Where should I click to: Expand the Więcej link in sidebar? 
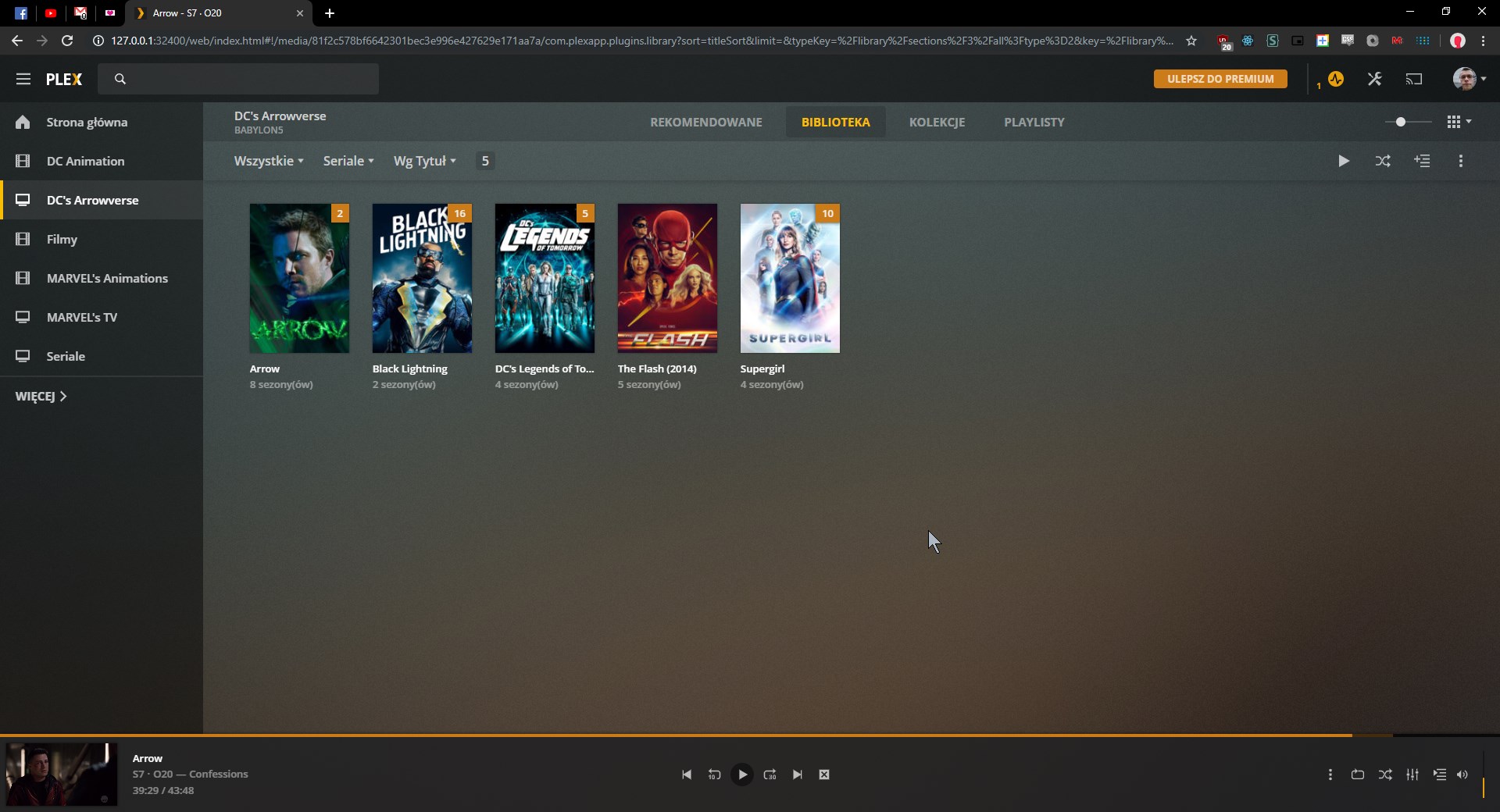(x=41, y=397)
